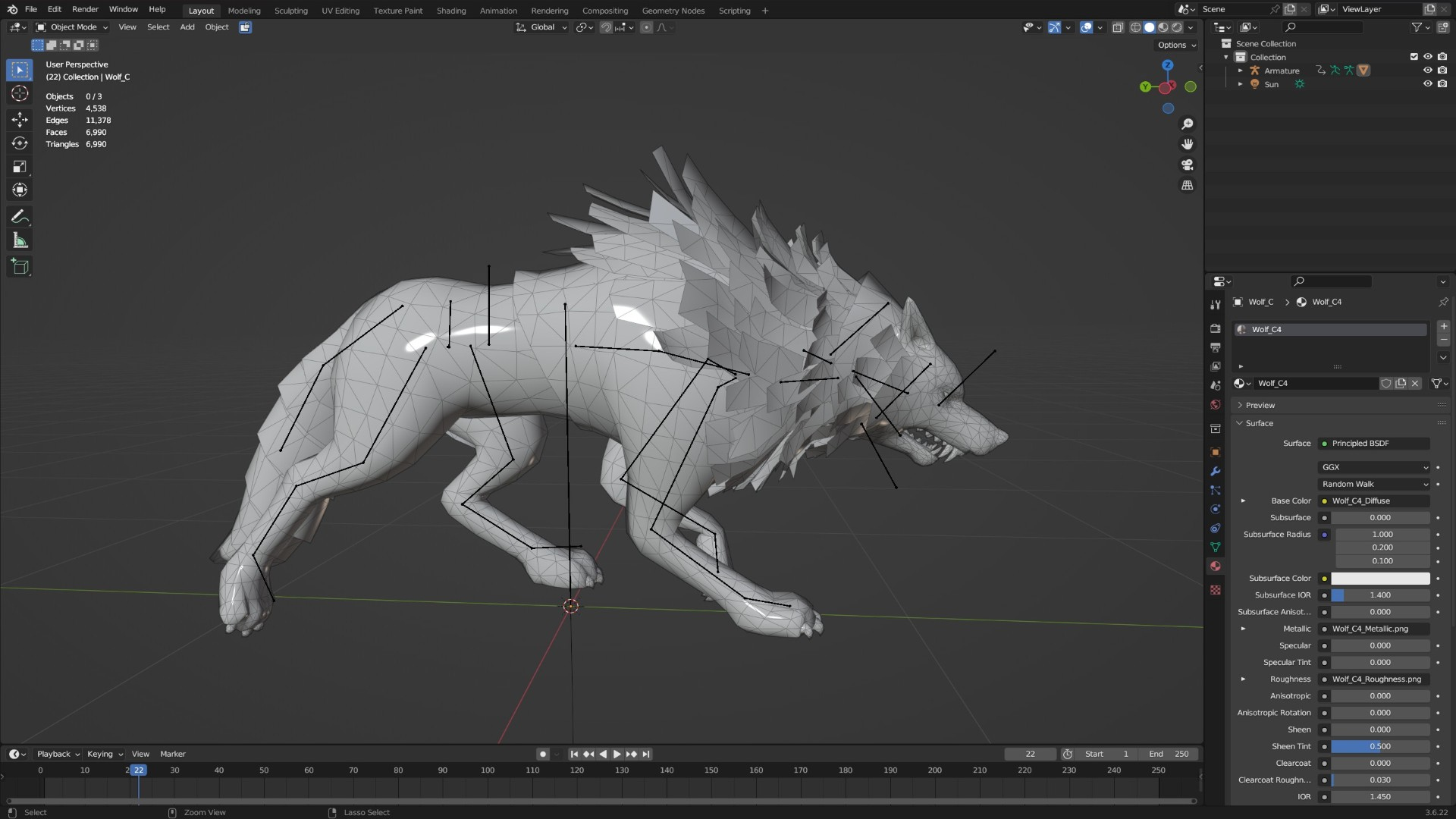Select the Select Box tool
The width and height of the screenshot is (1456, 819).
click(x=20, y=70)
